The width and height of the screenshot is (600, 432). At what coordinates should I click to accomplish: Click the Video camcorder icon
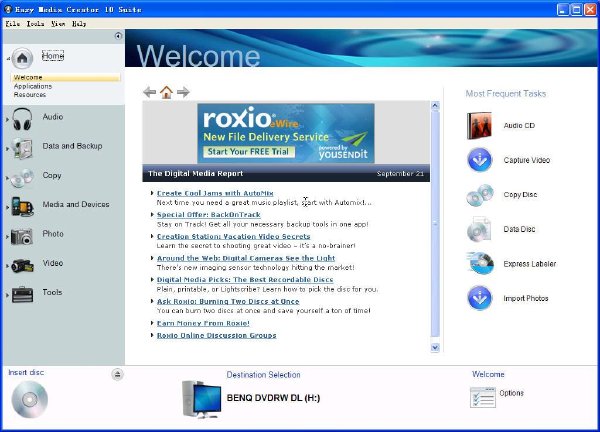(22, 266)
